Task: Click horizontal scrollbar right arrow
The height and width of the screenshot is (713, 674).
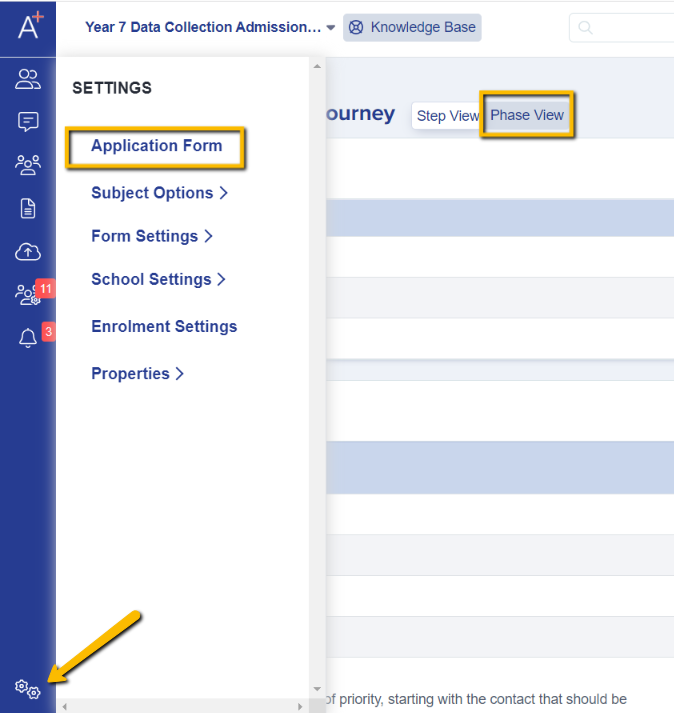Action: click(300, 707)
